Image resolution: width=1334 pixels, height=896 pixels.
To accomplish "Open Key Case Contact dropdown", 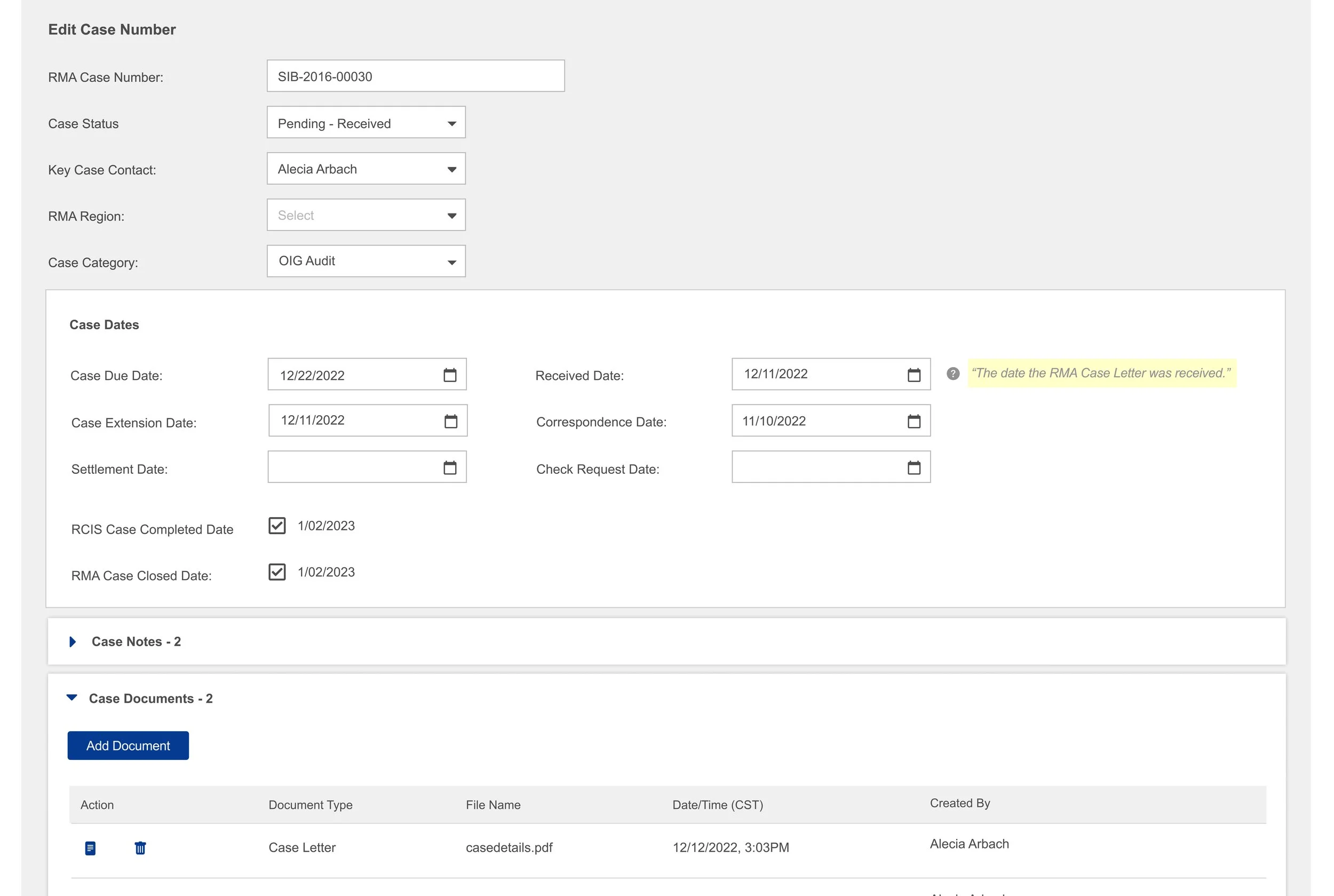I will pyautogui.click(x=366, y=169).
